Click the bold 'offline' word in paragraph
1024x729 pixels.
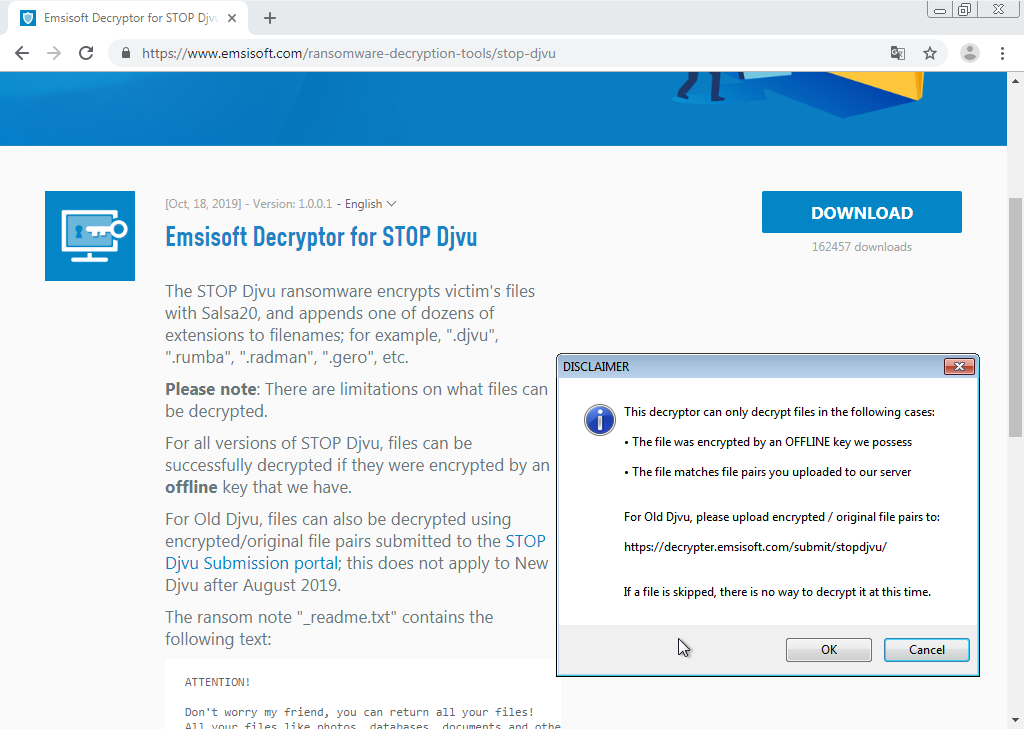click(191, 487)
